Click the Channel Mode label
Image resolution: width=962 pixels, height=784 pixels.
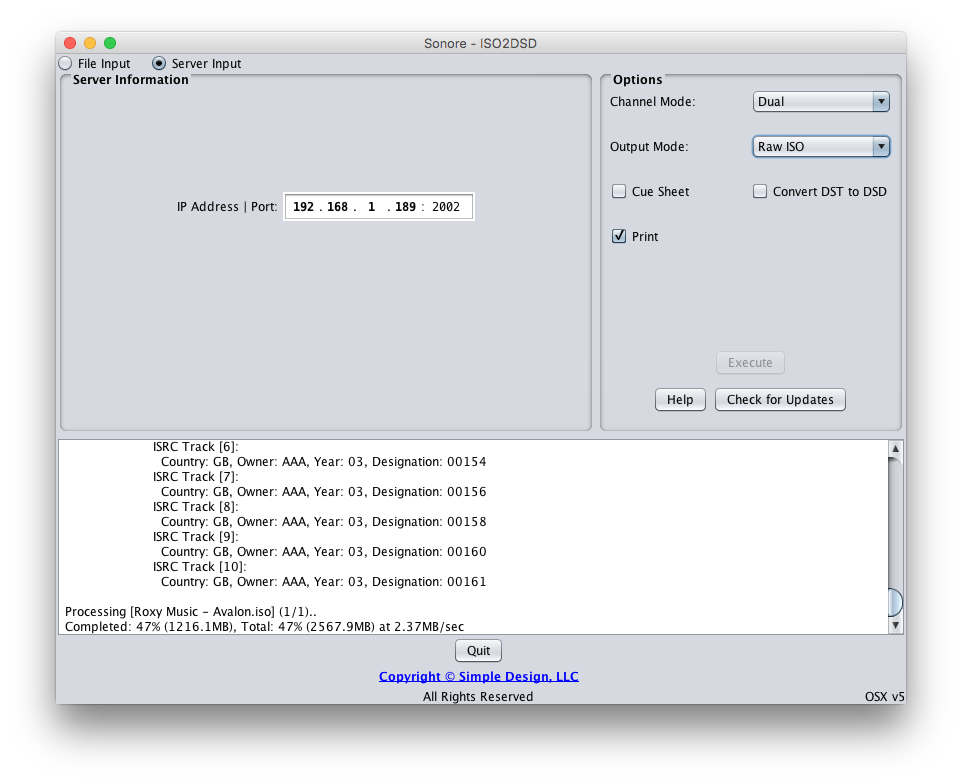652,102
